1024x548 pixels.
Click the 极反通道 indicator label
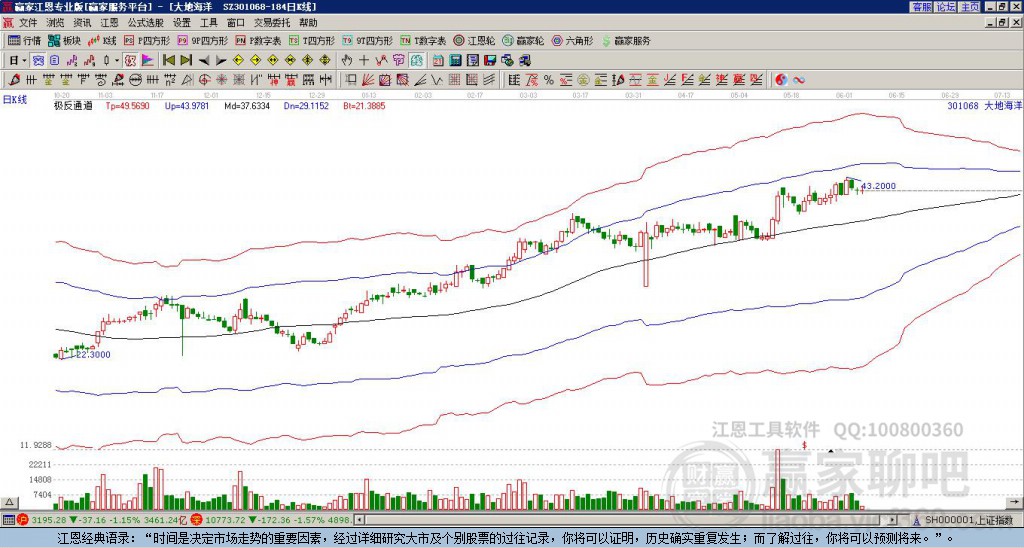coord(73,105)
